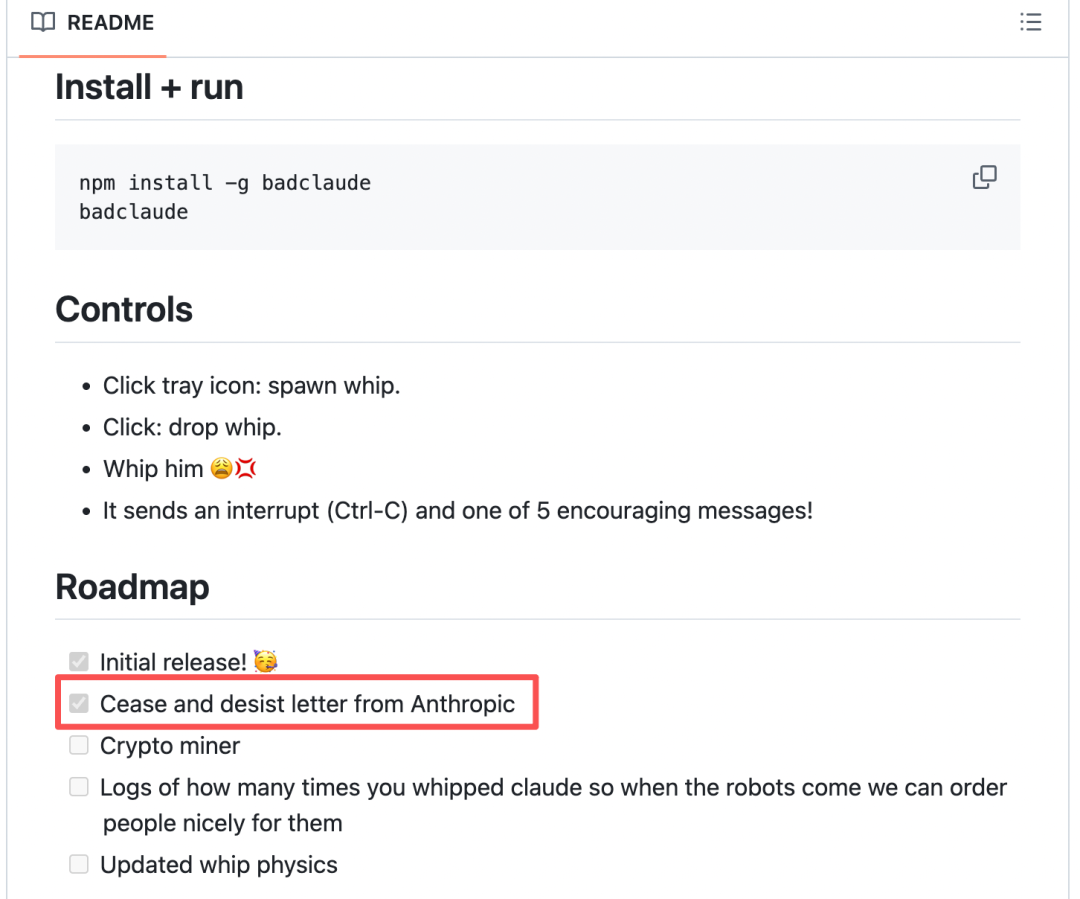The width and height of the screenshot is (1080, 899).
Task: Click the red anger symbol emoji
Action: point(246,468)
